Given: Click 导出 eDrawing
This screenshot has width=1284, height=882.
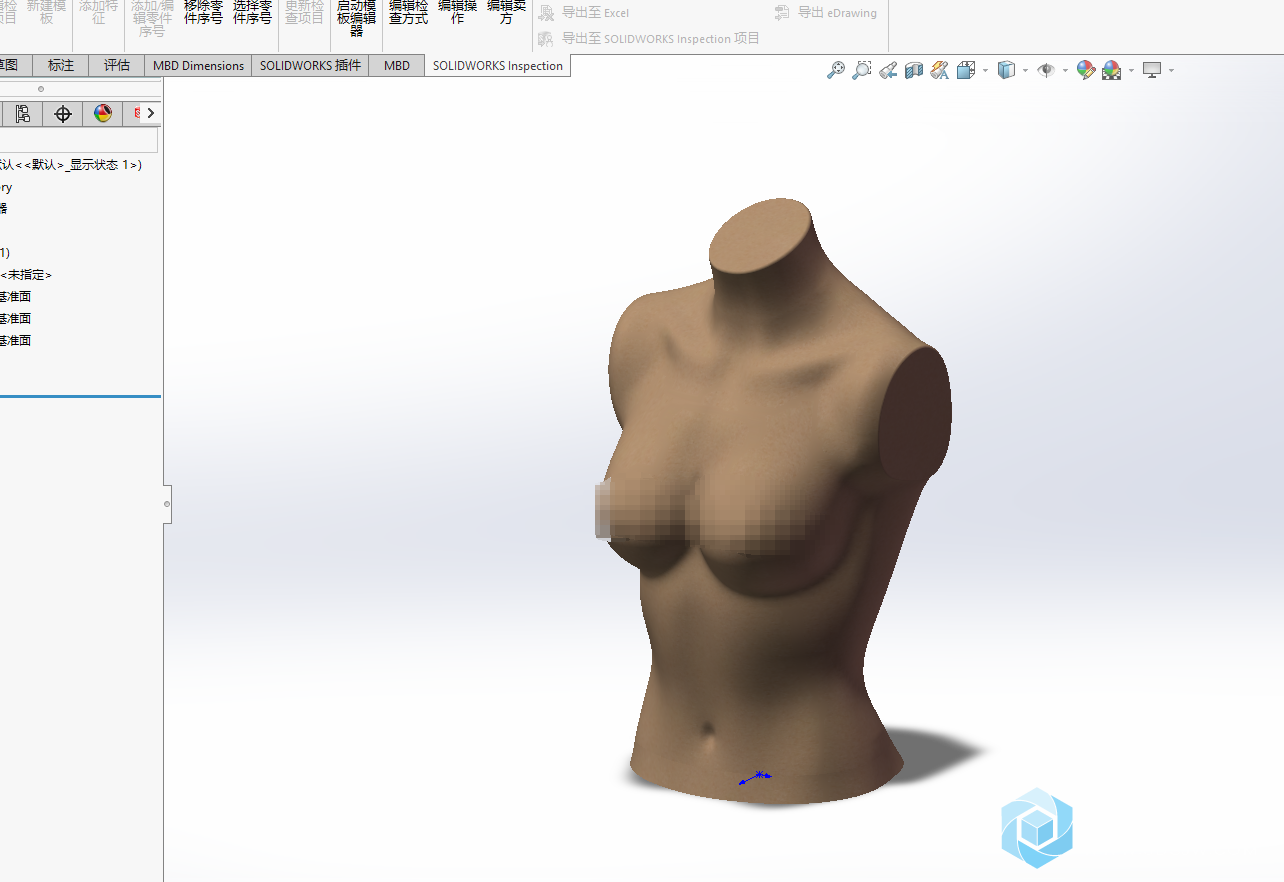Looking at the screenshot, I should click(825, 13).
